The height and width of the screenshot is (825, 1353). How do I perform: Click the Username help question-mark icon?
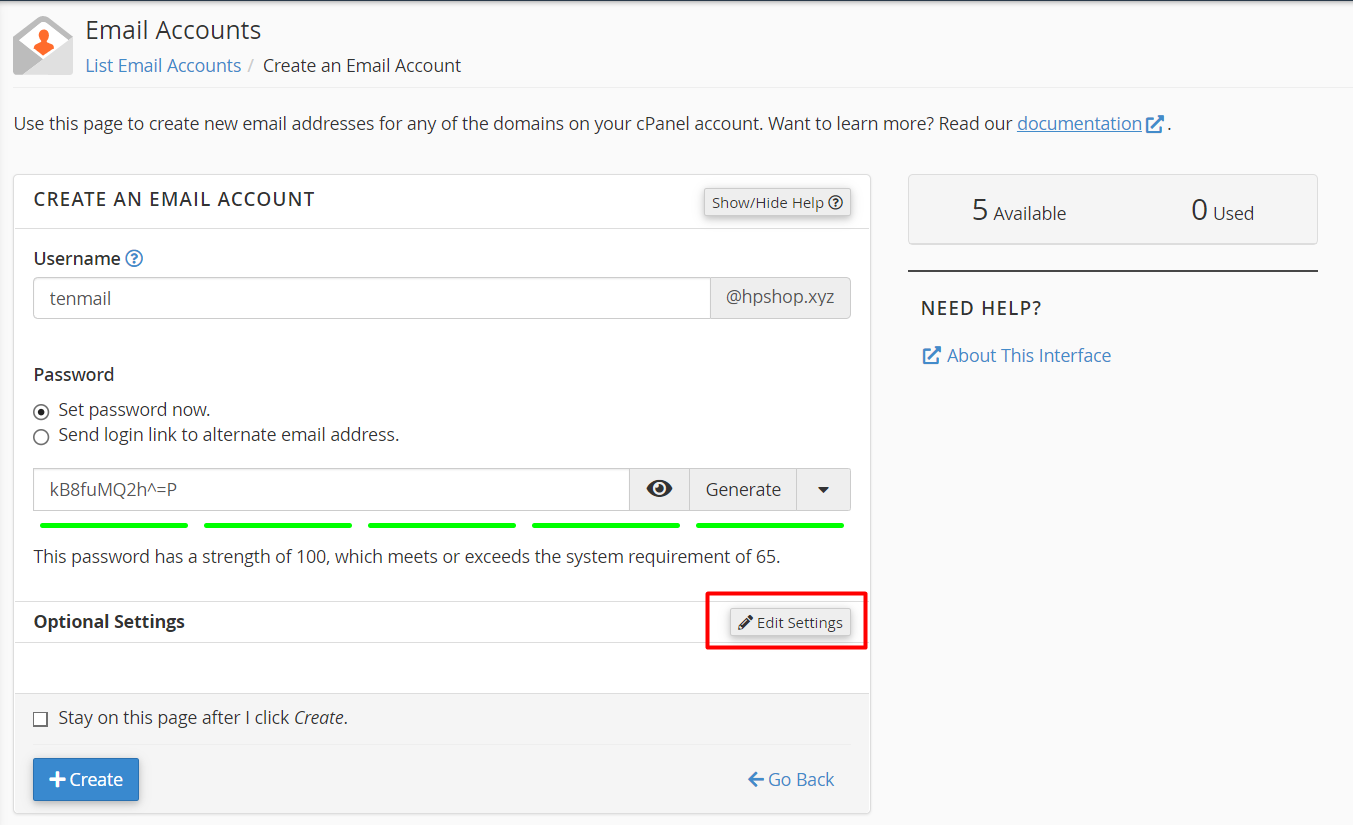point(134,258)
